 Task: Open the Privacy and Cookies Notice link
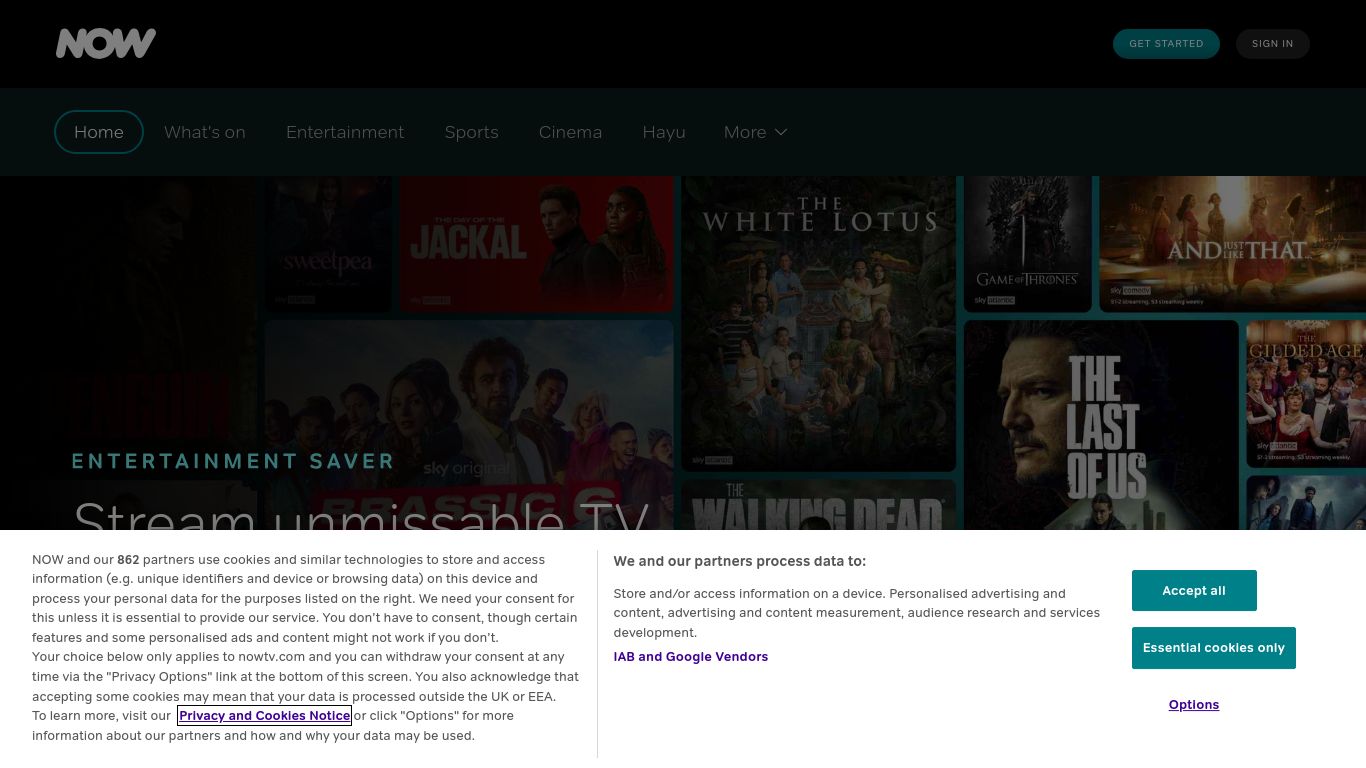tap(265, 715)
